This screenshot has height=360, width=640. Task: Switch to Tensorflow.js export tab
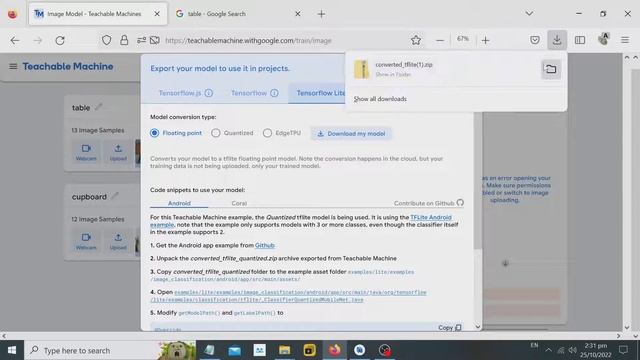click(180, 93)
